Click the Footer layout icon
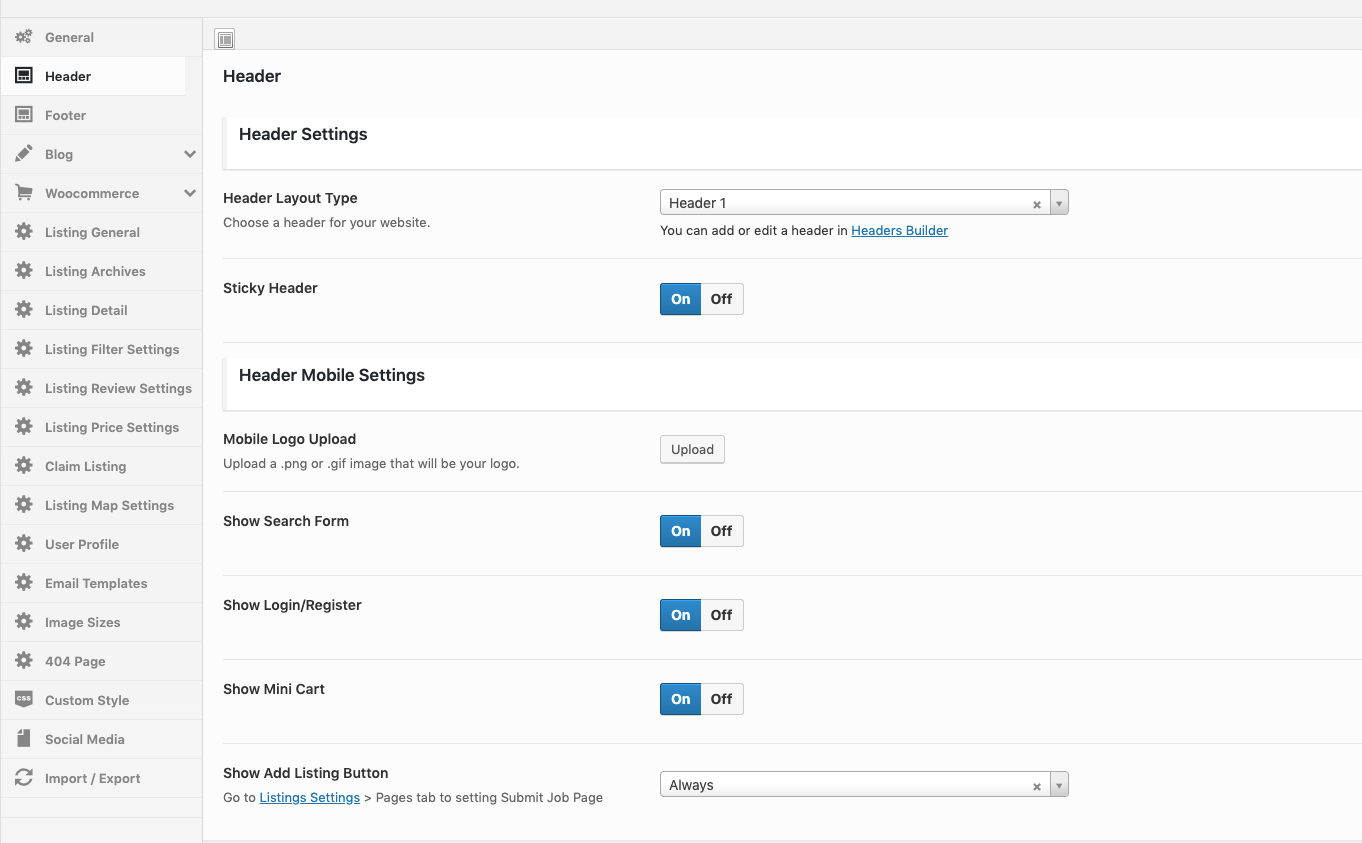 (24, 115)
